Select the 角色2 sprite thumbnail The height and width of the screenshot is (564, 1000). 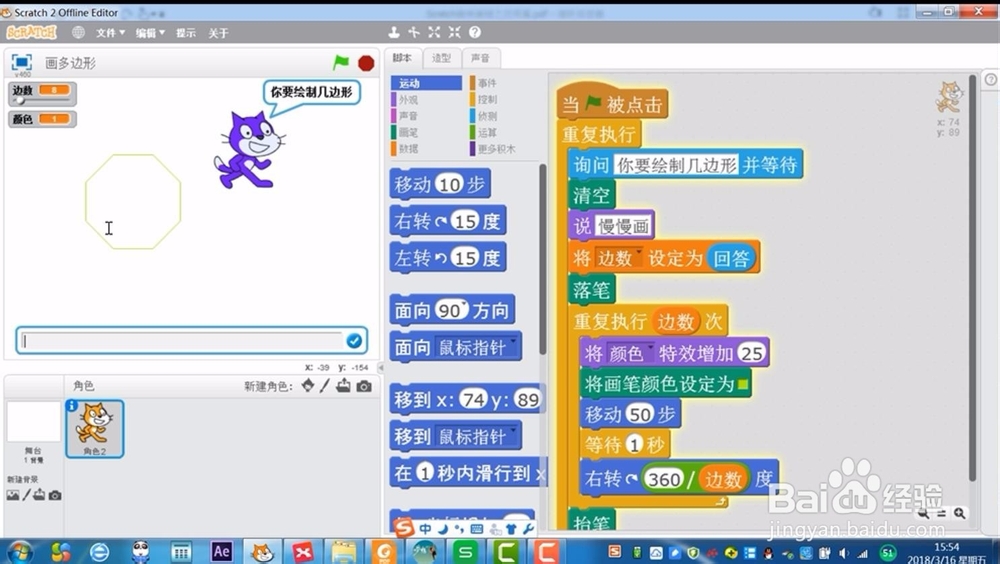(94, 428)
